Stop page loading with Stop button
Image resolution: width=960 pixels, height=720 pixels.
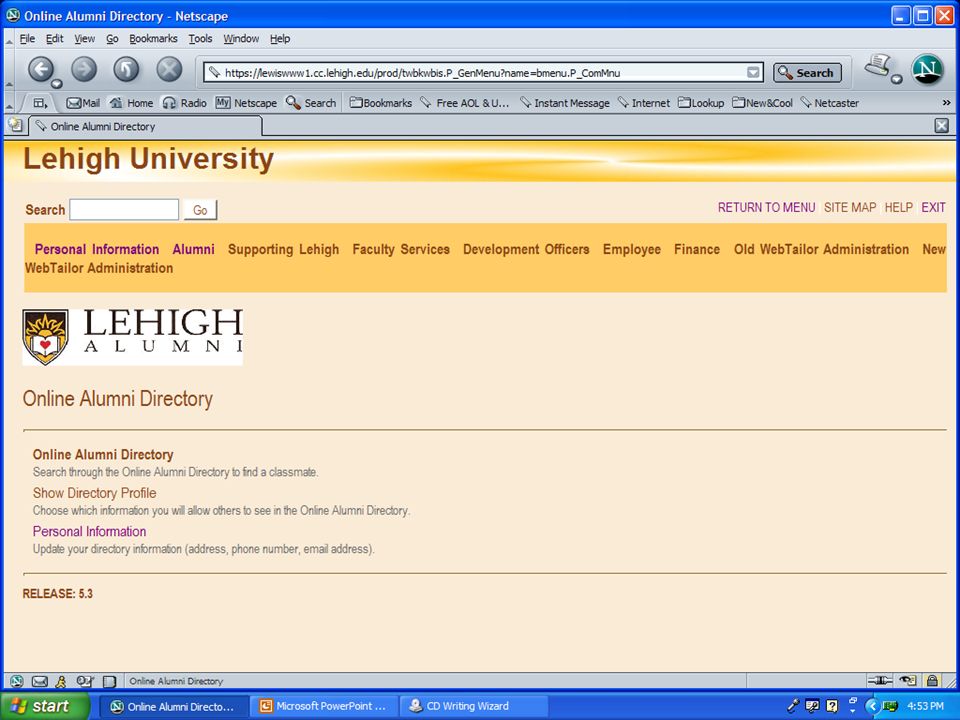pyautogui.click(x=169, y=69)
